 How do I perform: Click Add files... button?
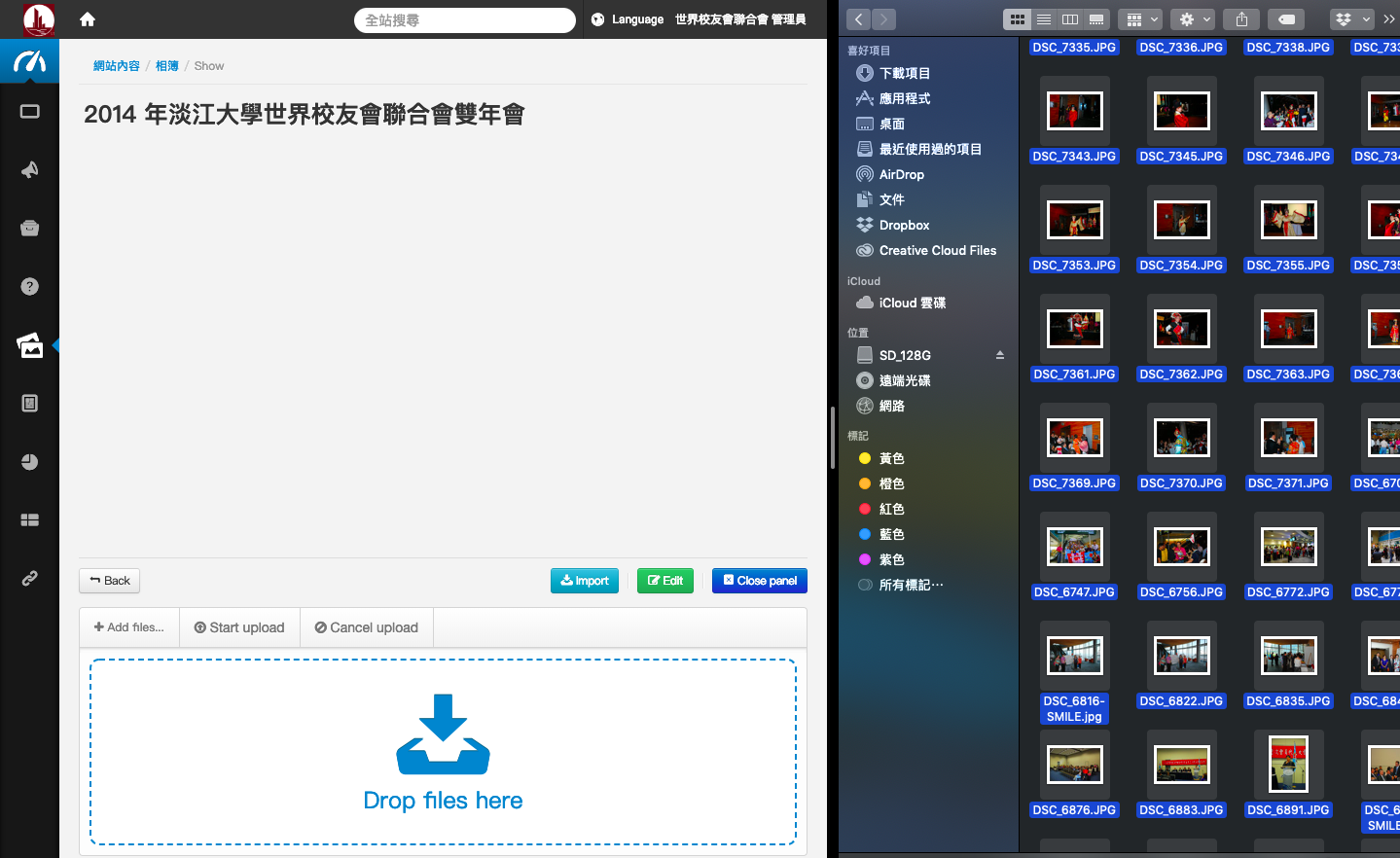coord(129,627)
